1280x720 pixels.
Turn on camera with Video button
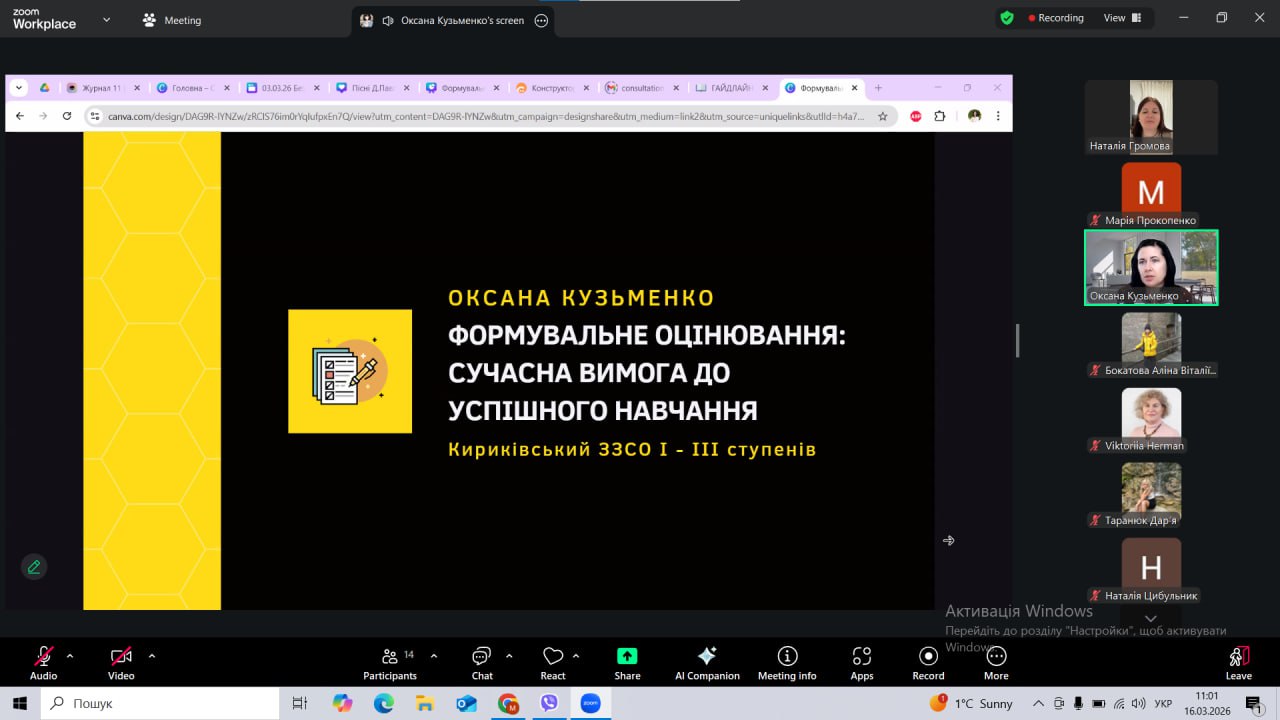click(121, 663)
